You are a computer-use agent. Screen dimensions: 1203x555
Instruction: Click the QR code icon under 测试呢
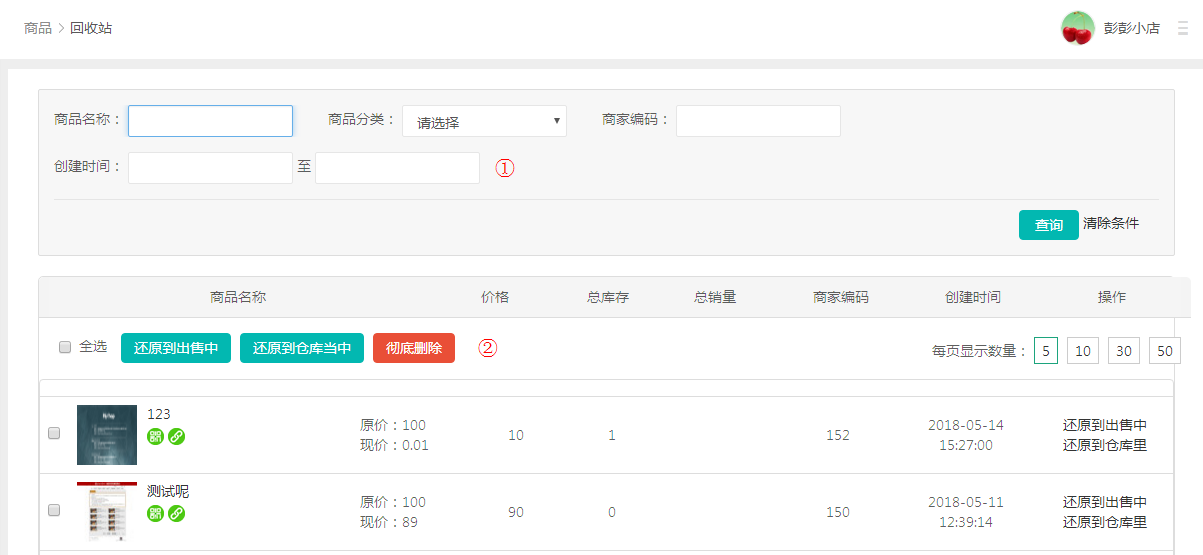[x=155, y=513]
